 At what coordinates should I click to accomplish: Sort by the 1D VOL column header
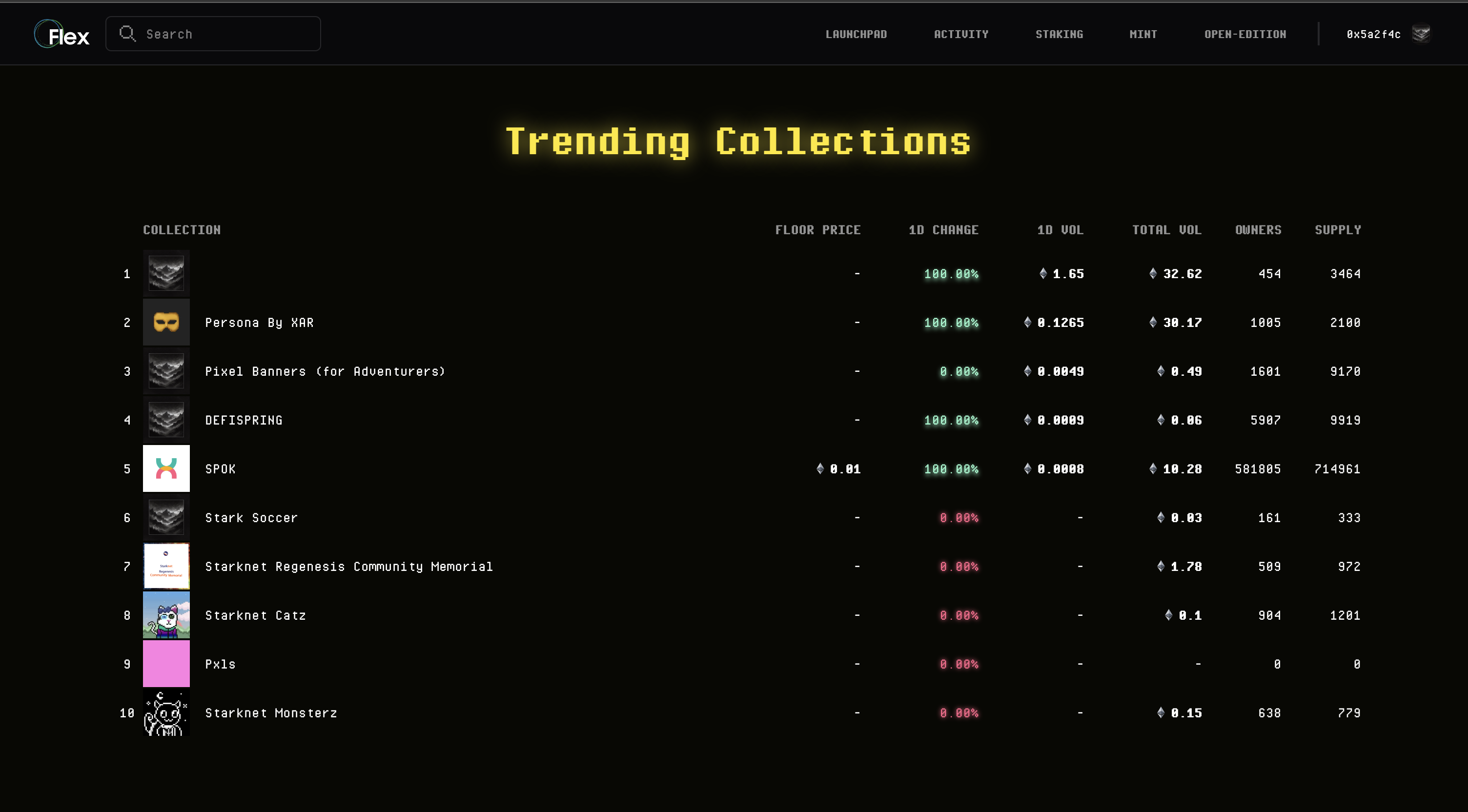[x=1060, y=230]
